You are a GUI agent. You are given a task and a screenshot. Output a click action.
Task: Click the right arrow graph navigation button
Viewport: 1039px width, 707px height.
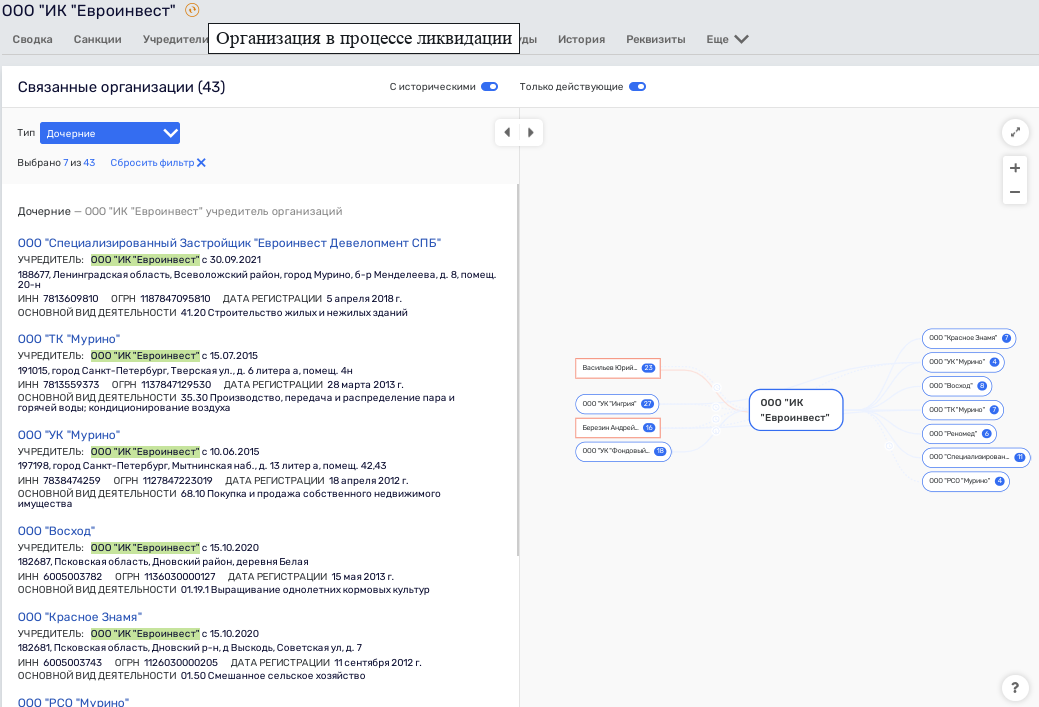tap(531, 133)
